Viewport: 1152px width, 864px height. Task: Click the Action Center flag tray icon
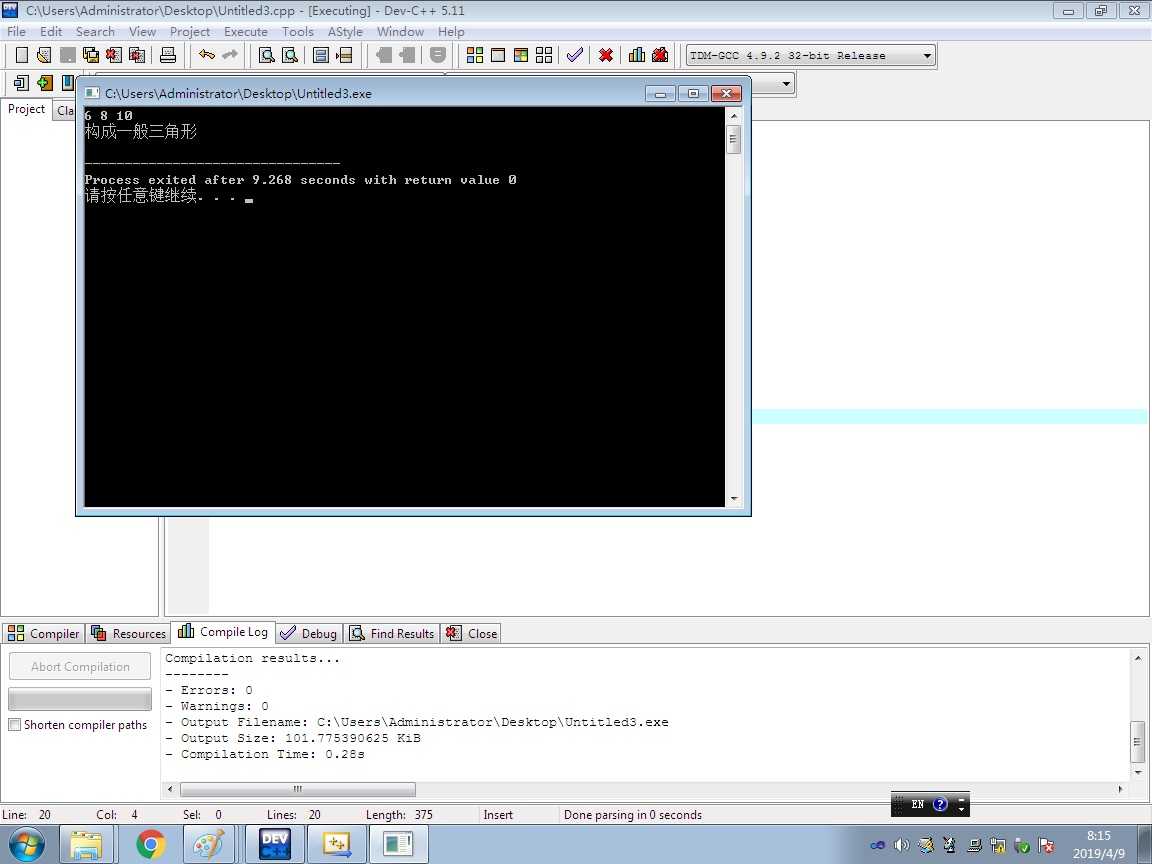pos(1047,845)
